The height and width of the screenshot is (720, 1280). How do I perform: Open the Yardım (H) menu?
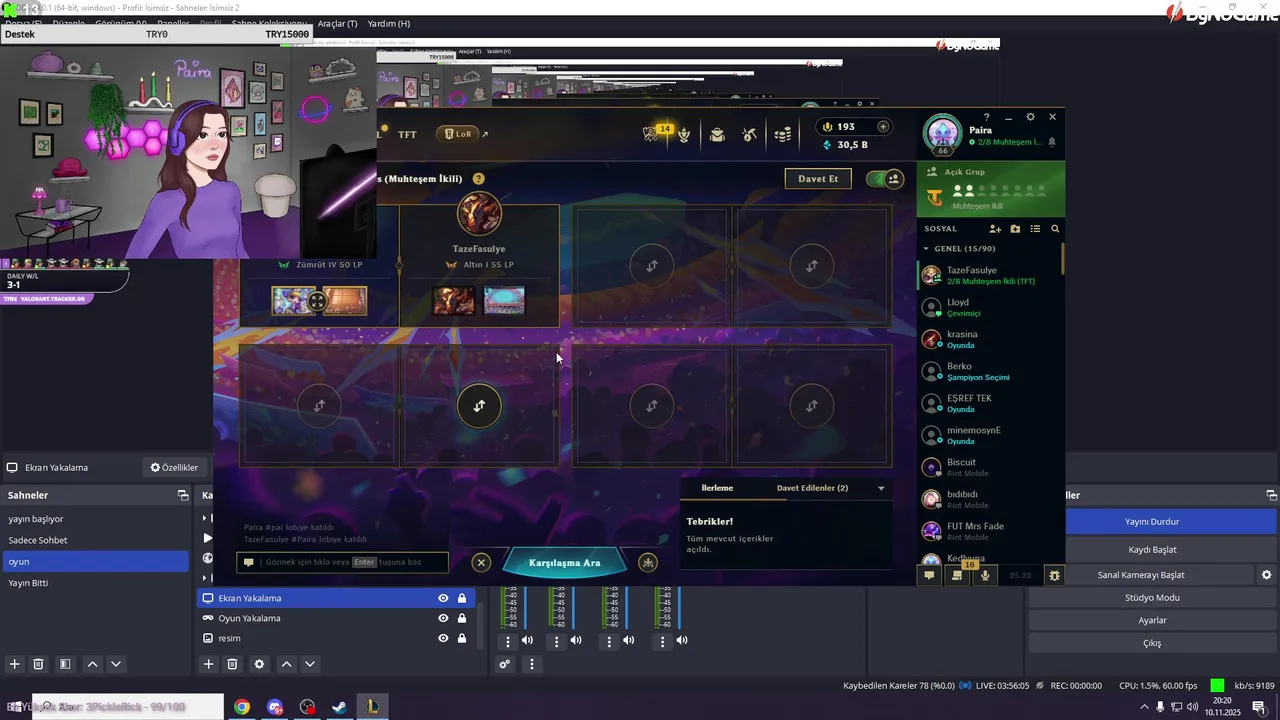coord(389,23)
